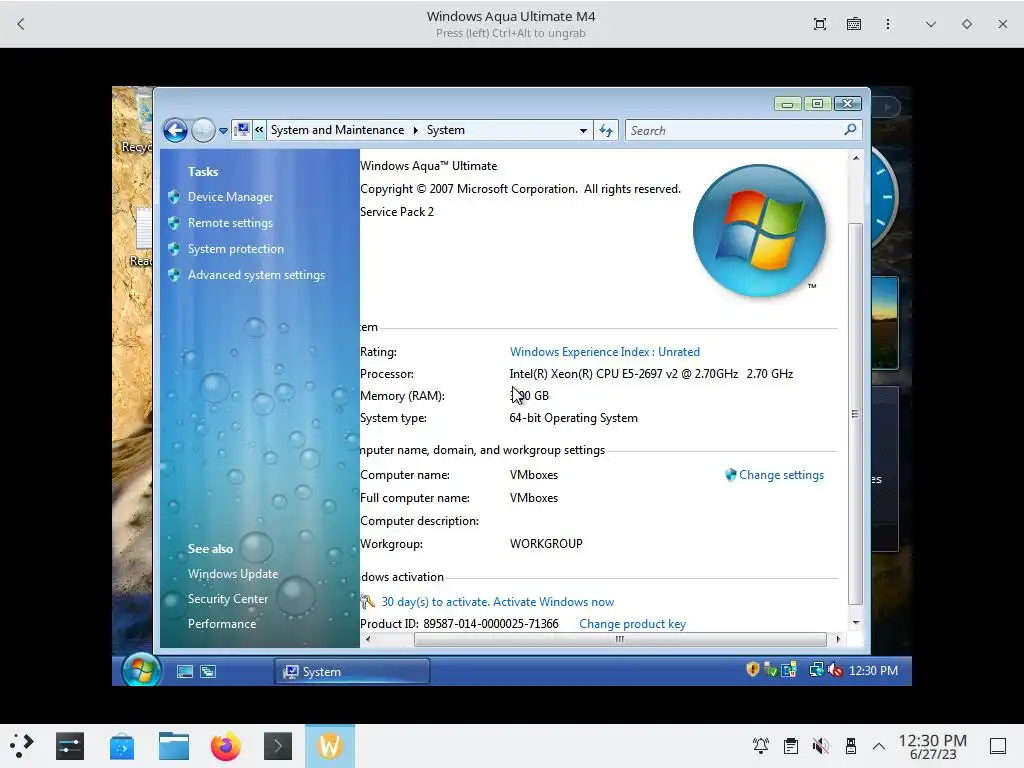Click Show Desktop quick launch icon

185,671
